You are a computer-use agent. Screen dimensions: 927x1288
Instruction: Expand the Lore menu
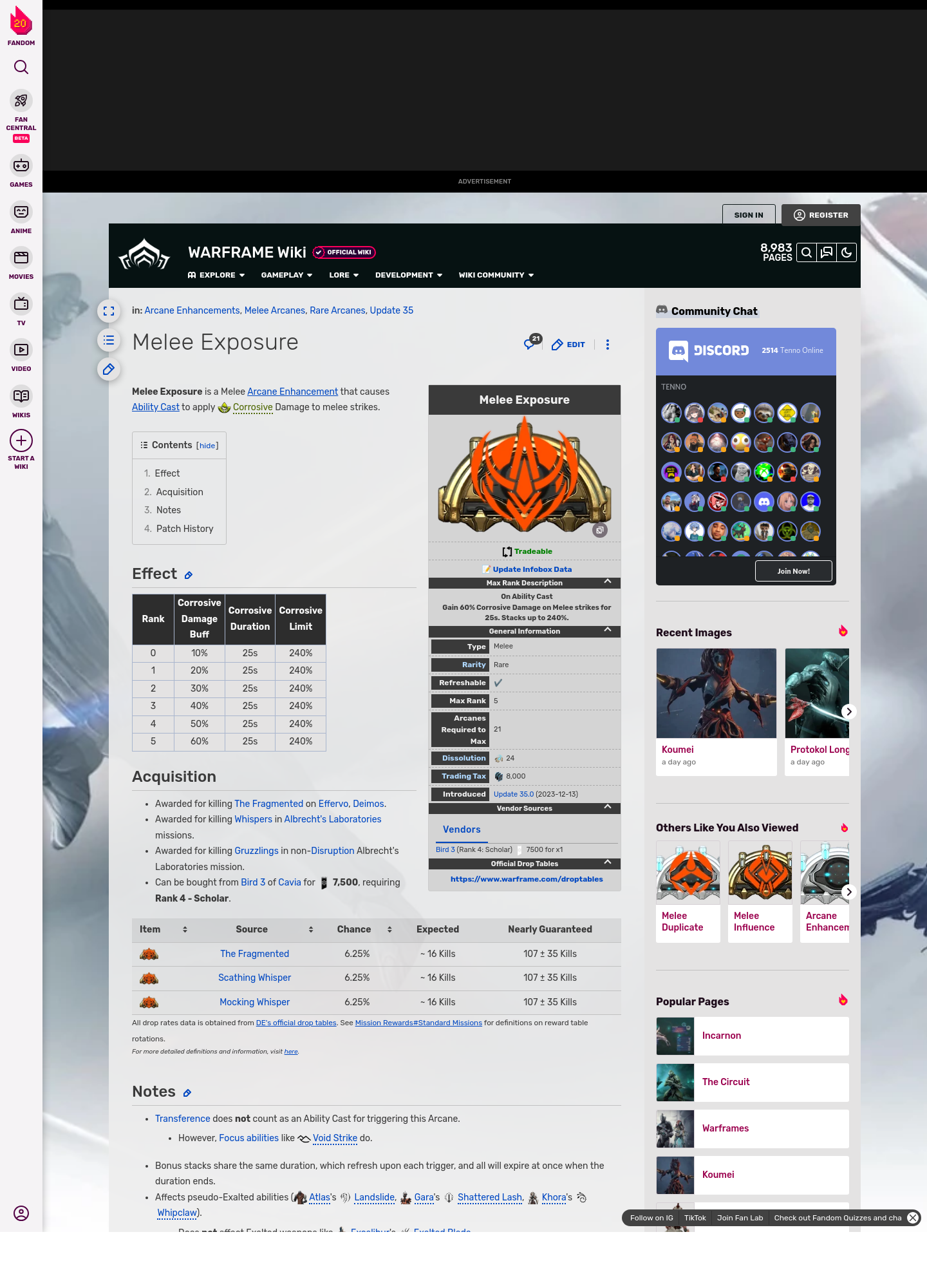344,275
